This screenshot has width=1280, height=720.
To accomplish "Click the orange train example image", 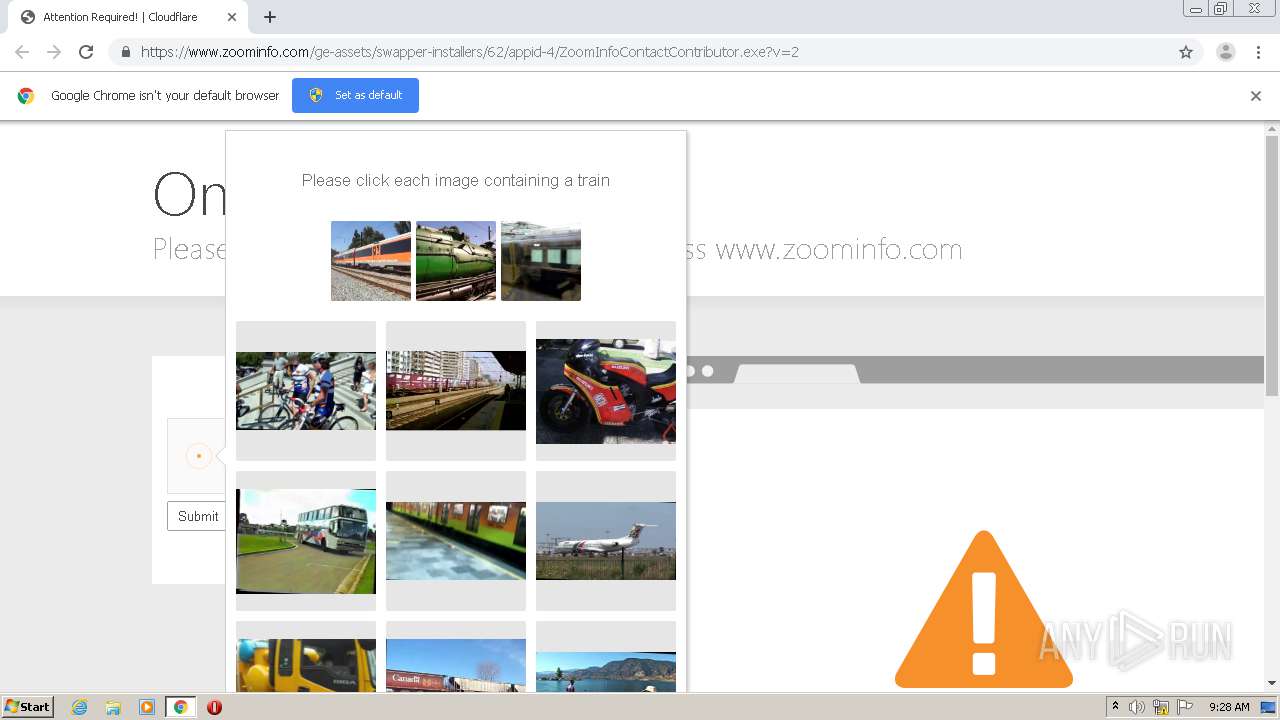I will coord(371,261).
